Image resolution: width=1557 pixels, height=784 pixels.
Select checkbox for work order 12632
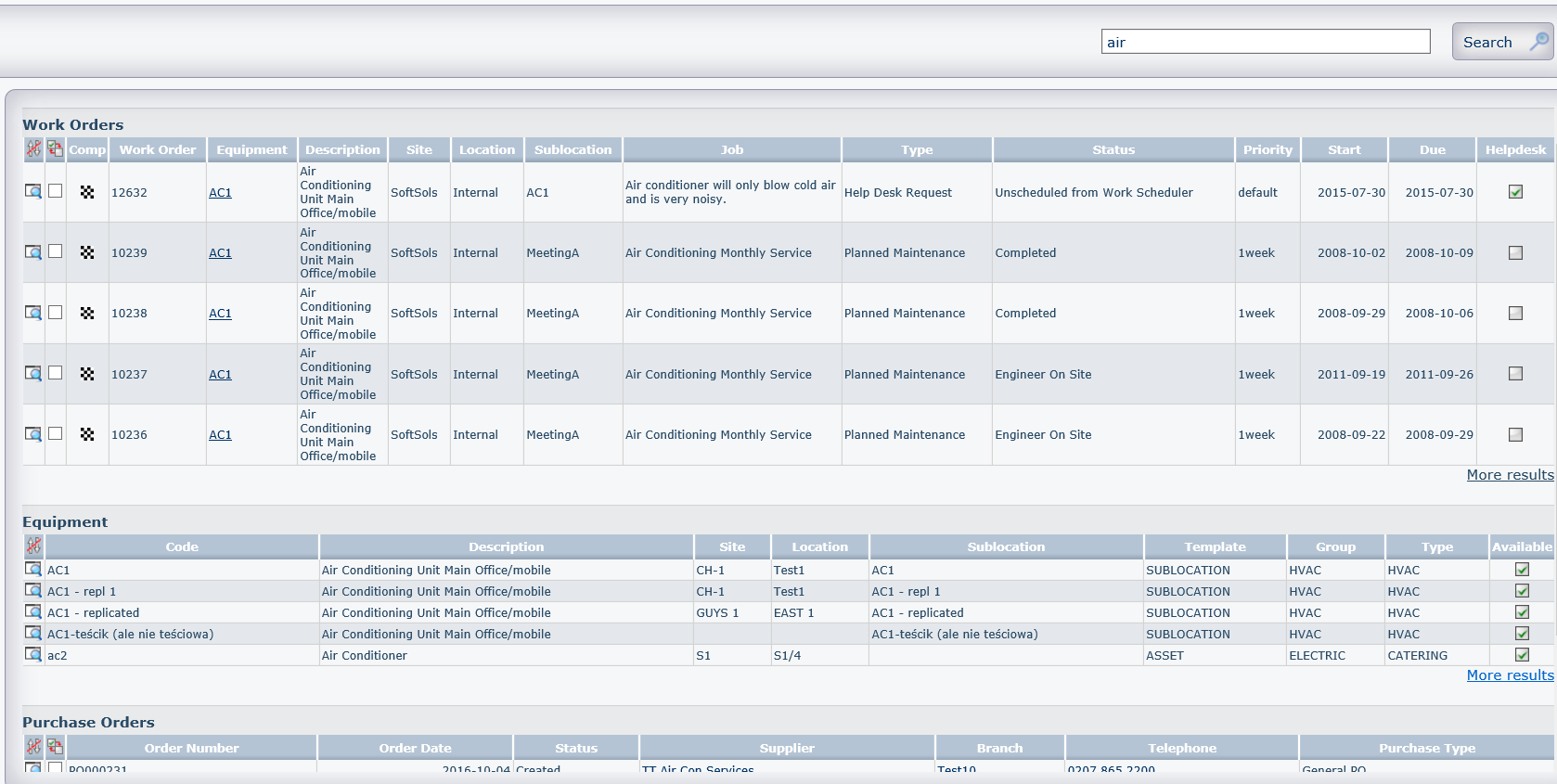coord(56,191)
